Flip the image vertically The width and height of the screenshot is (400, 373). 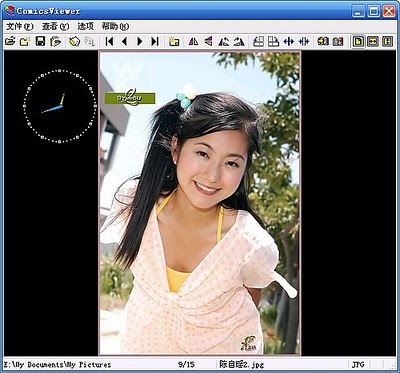click(208, 42)
